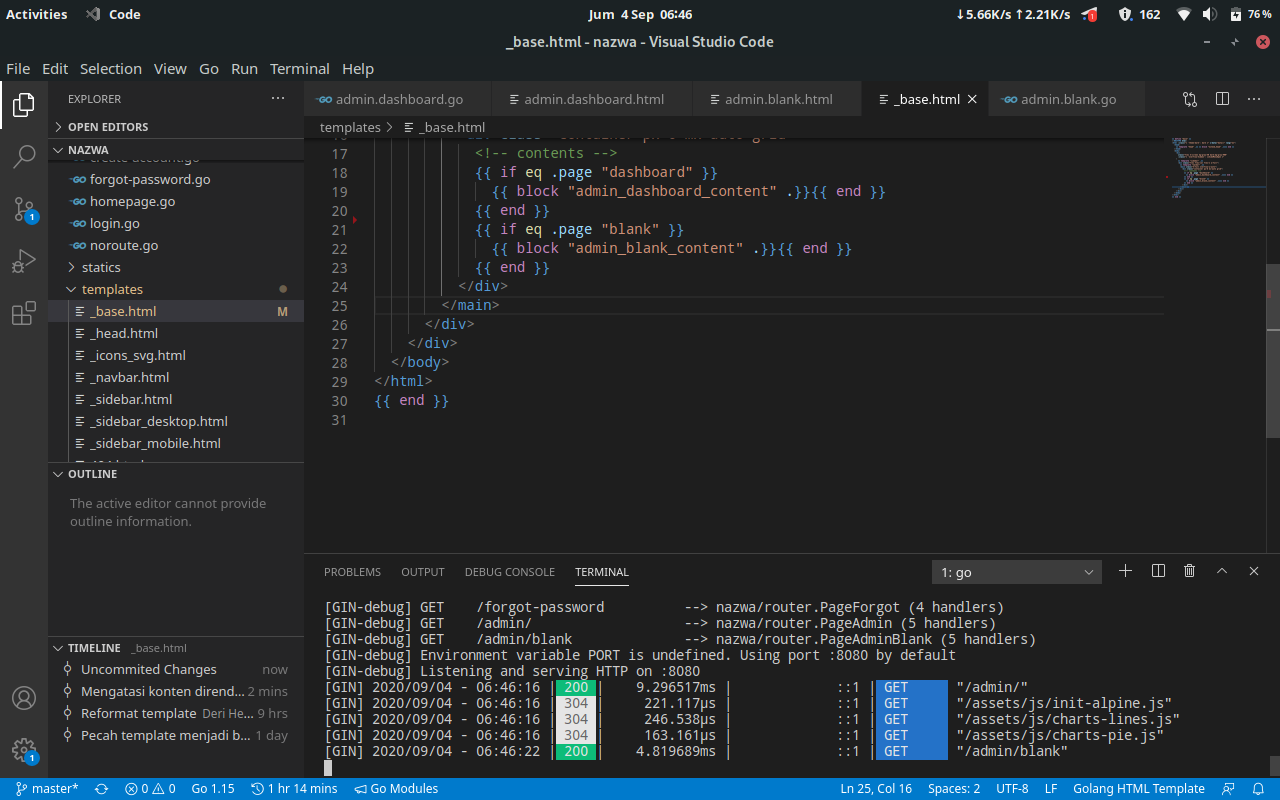
Task: Click templates in the breadcrumb
Action: pos(350,127)
